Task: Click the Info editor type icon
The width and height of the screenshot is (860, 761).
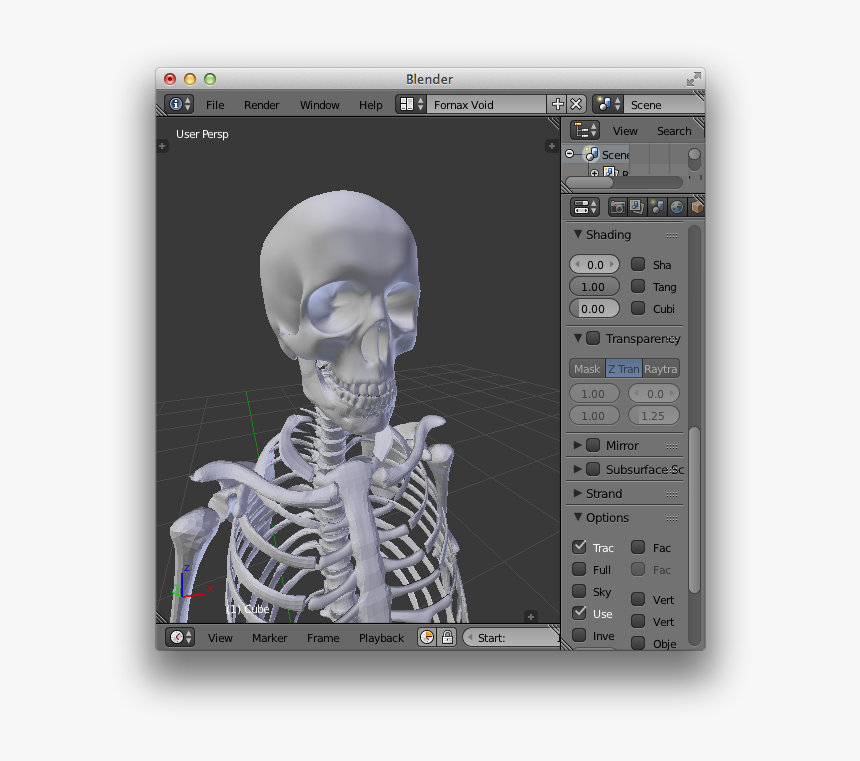Action: click(179, 104)
